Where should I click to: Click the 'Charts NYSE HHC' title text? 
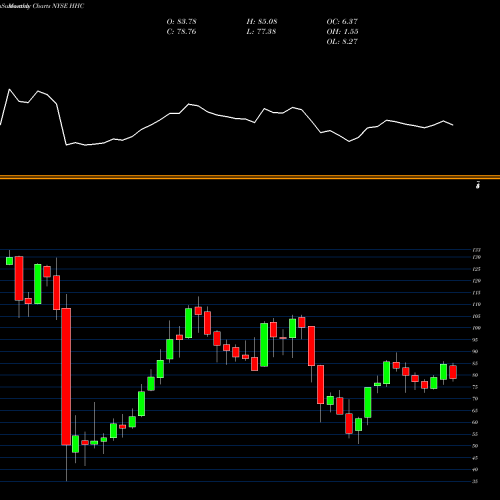[x=58, y=6]
